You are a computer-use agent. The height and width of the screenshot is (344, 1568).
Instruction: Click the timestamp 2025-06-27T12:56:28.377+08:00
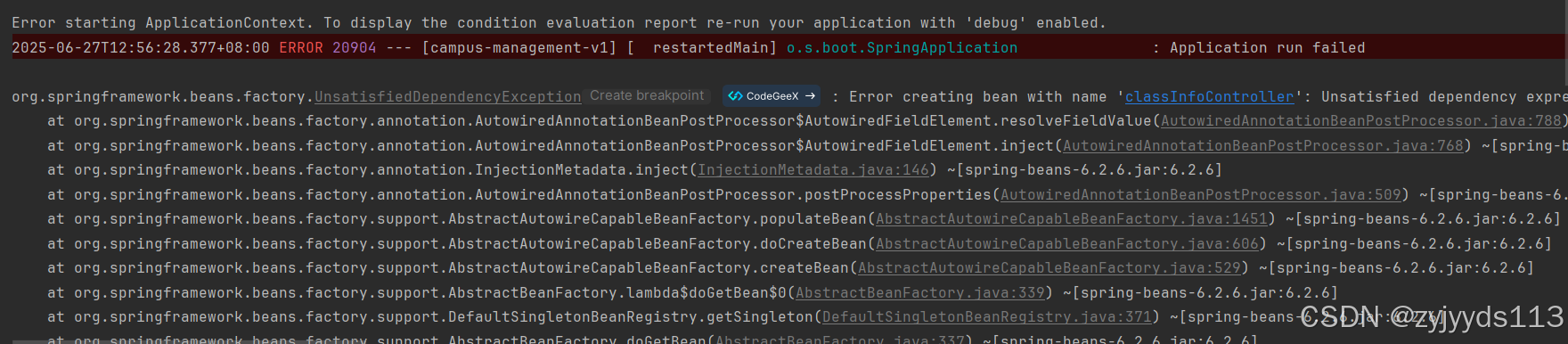point(141,48)
